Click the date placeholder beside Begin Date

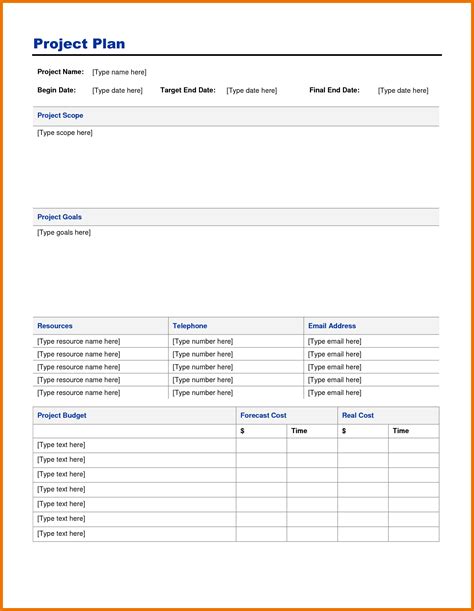tap(117, 90)
